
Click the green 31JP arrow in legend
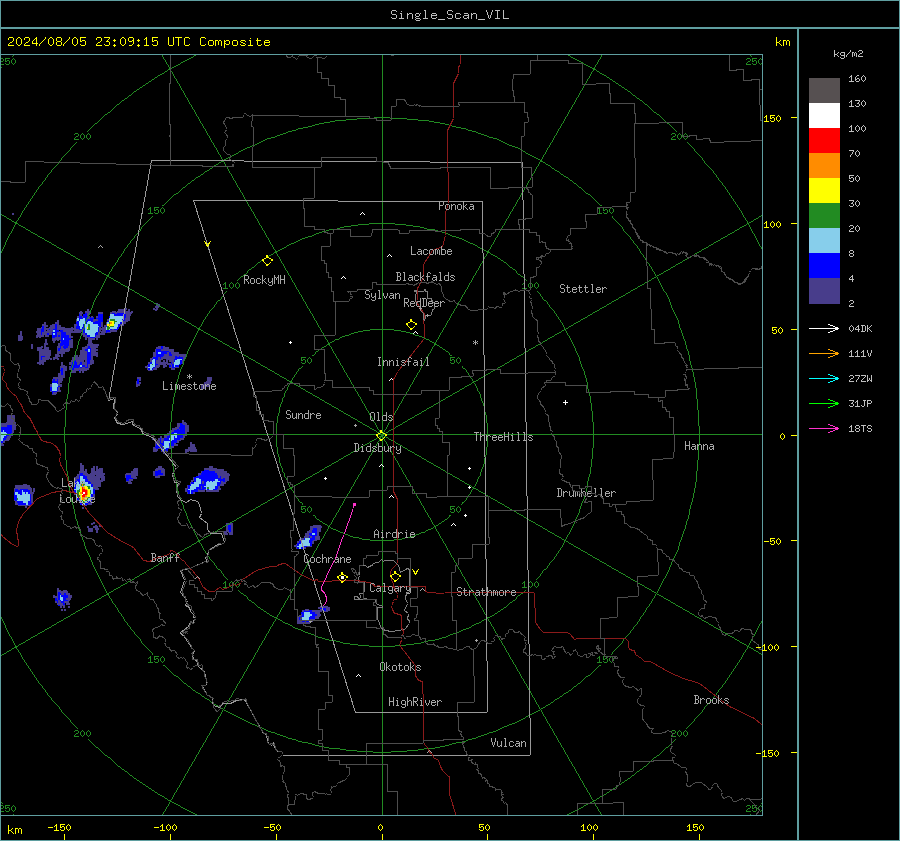(x=824, y=404)
